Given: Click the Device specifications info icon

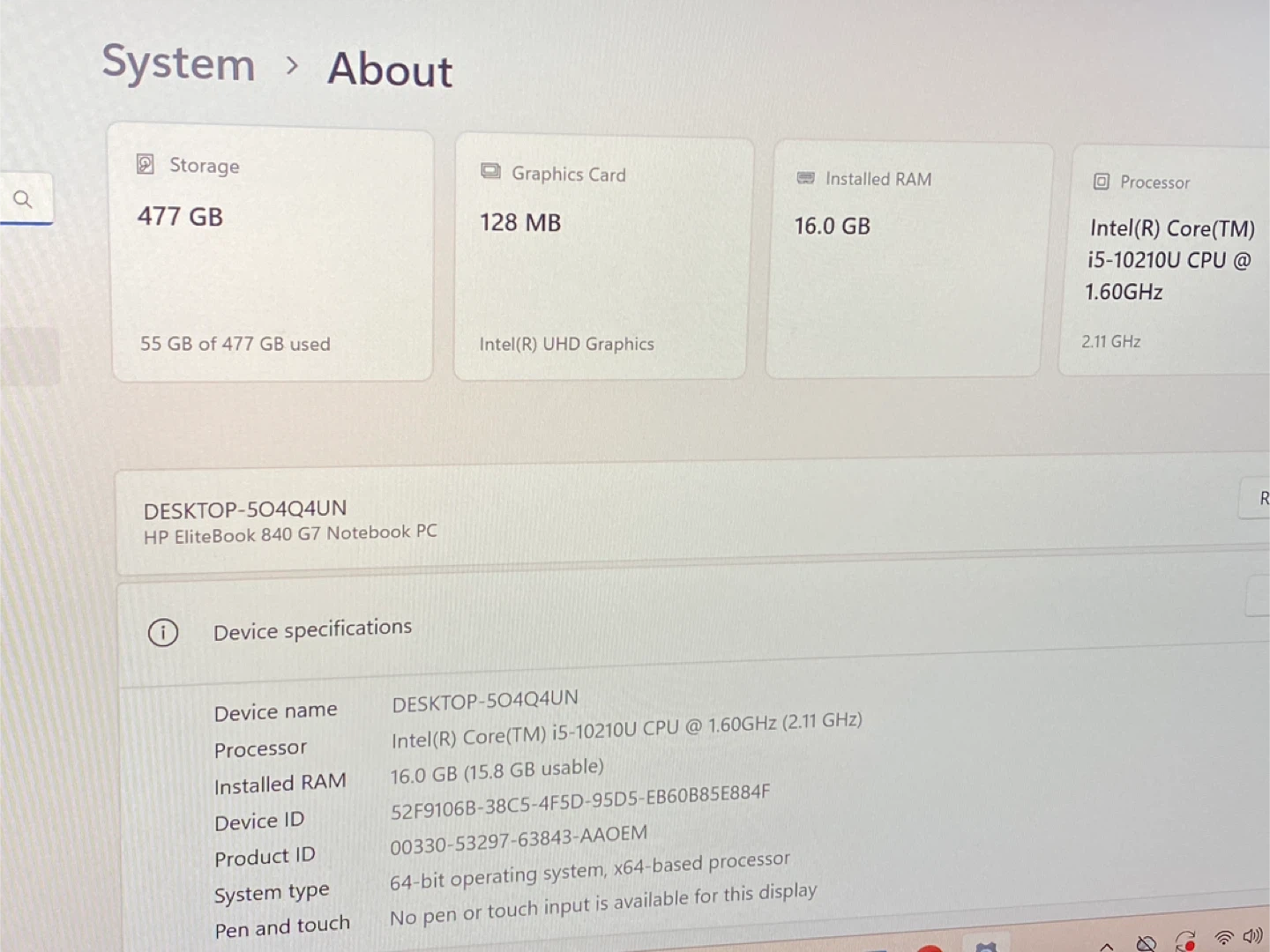Looking at the screenshot, I should pos(163,632).
